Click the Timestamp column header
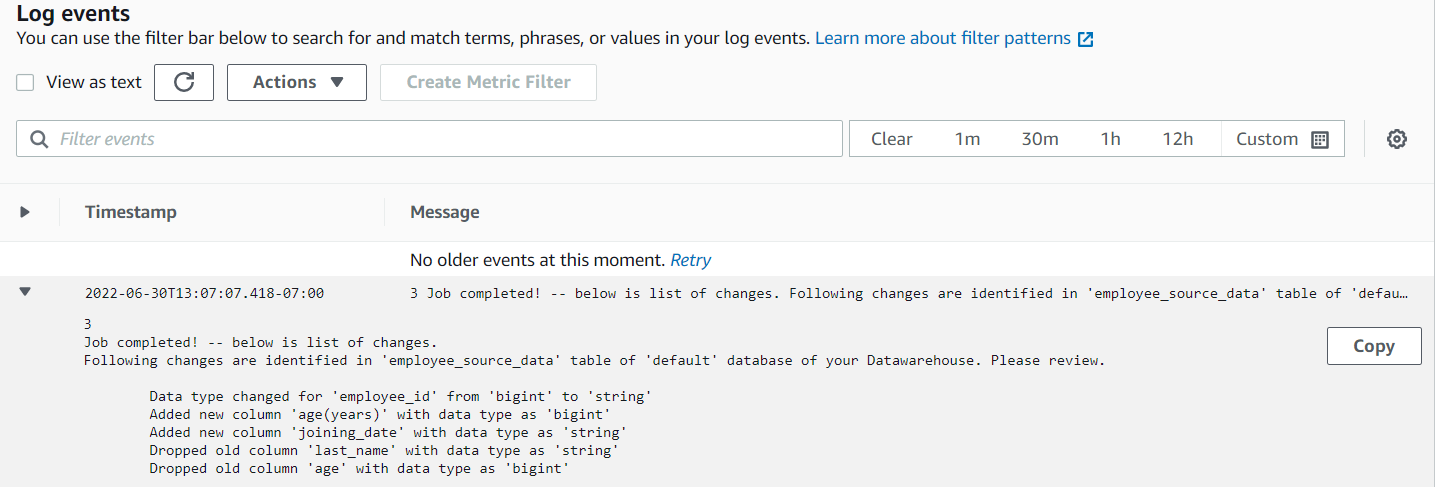Viewport: 1435px width, 487px height. pyautogui.click(x=131, y=212)
